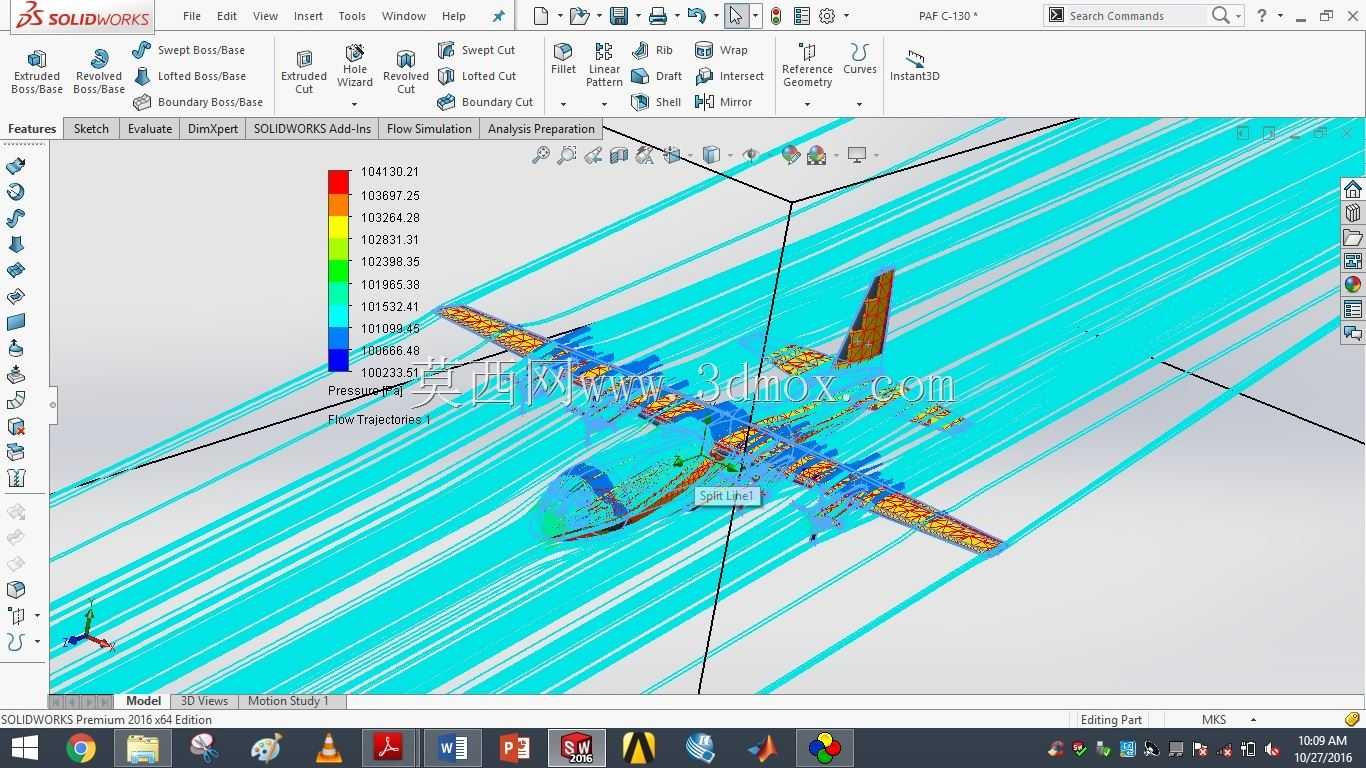Open the Save dropdown arrow
Screen dimensions: 1366x768
(637, 16)
